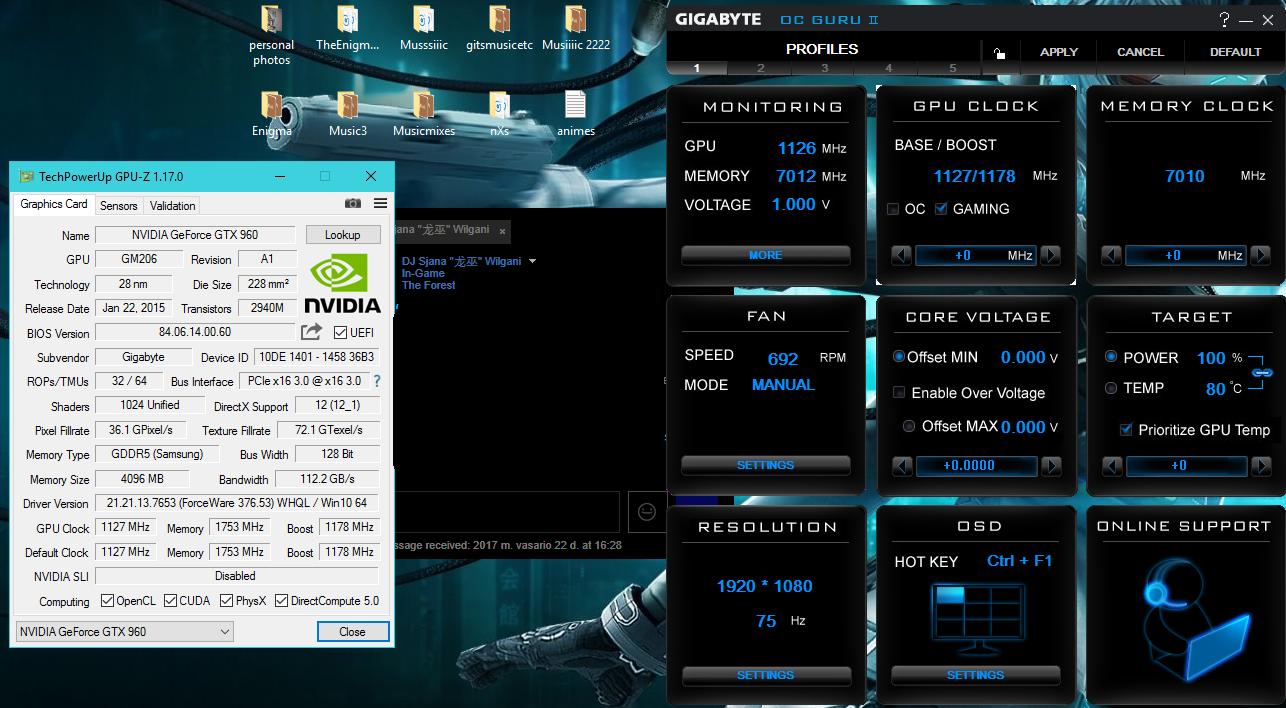Open the Fan SETTINGS button
The image size is (1286, 708).
(x=766, y=465)
